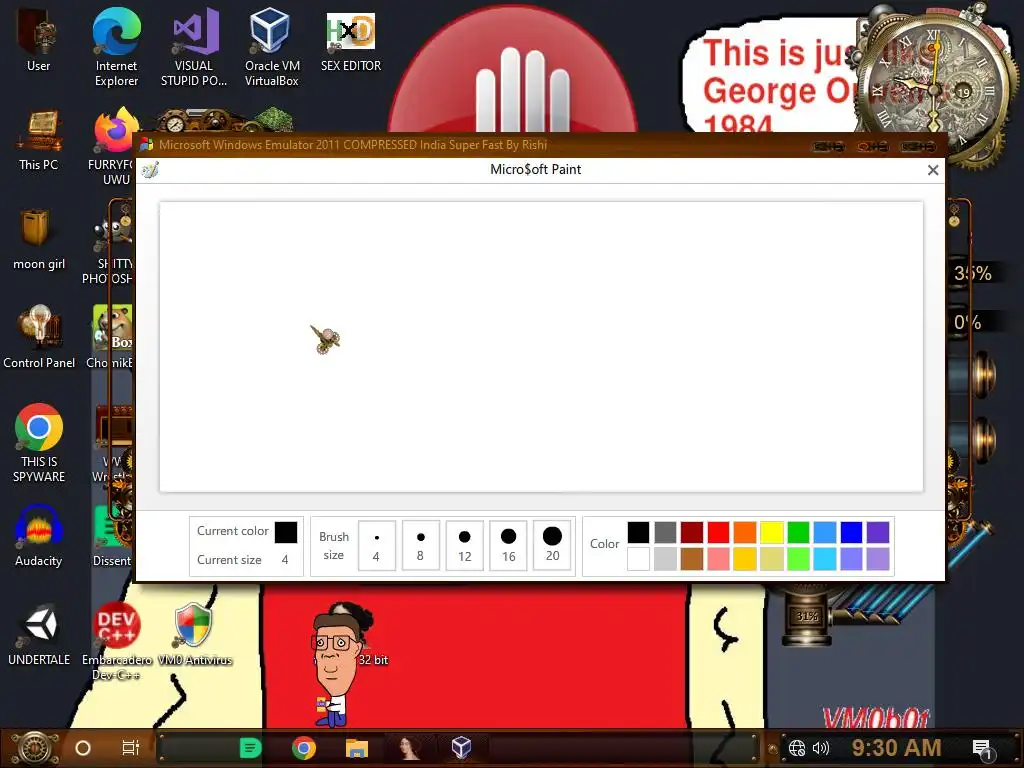Click the Paint palette icon in the title bar
This screenshot has height=768, width=1024.
point(150,170)
